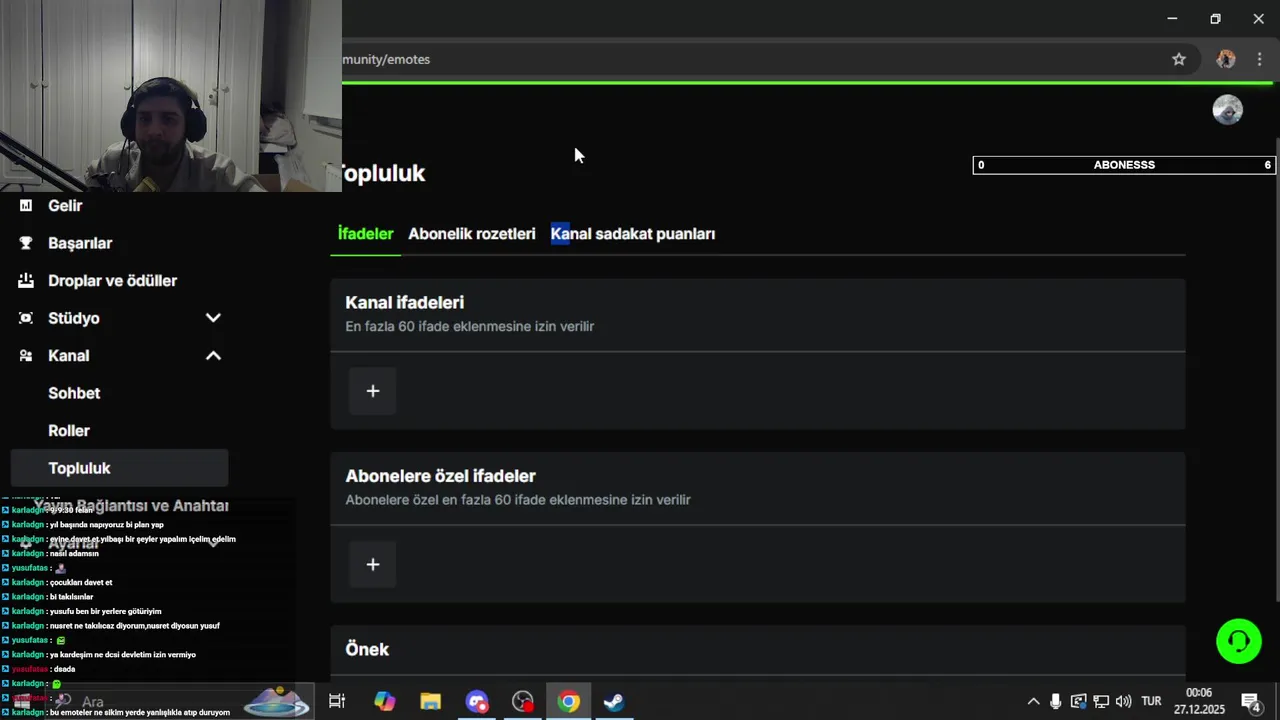The height and width of the screenshot is (720, 1280).
Task: Click the streamer webcam overlay
Action: pos(170,96)
